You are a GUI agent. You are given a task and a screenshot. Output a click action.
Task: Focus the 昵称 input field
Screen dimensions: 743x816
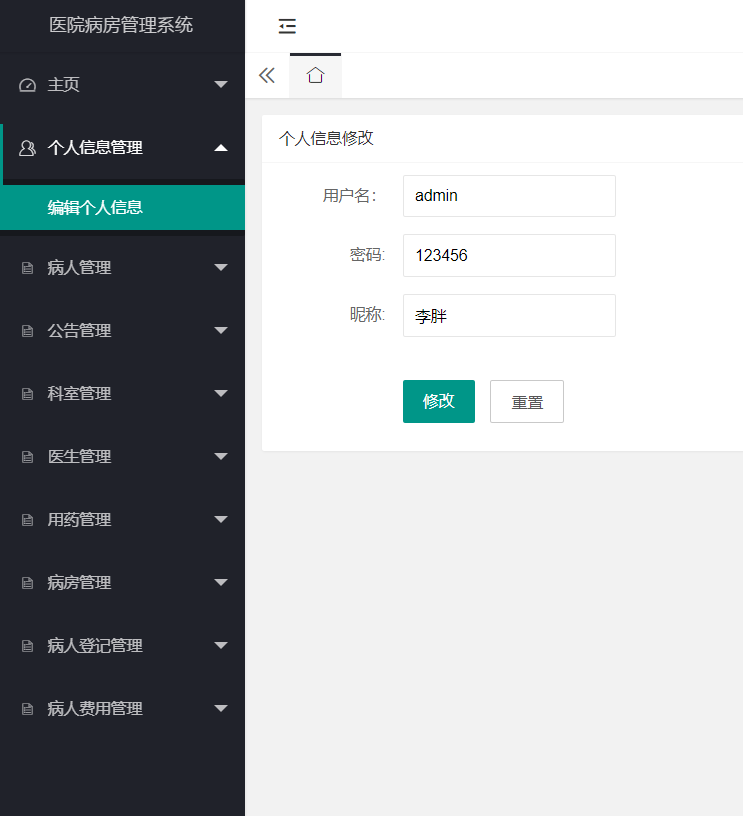(509, 315)
